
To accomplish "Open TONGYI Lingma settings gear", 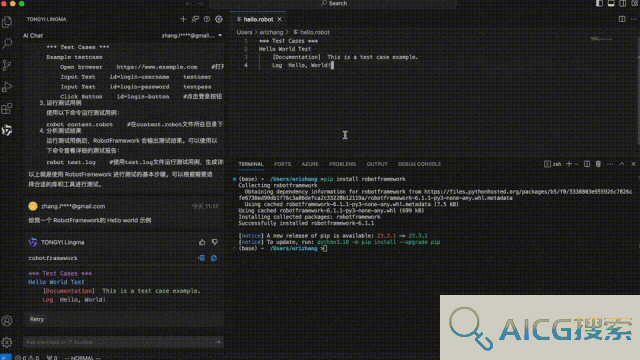I will pyautogui.click(x=219, y=19).
